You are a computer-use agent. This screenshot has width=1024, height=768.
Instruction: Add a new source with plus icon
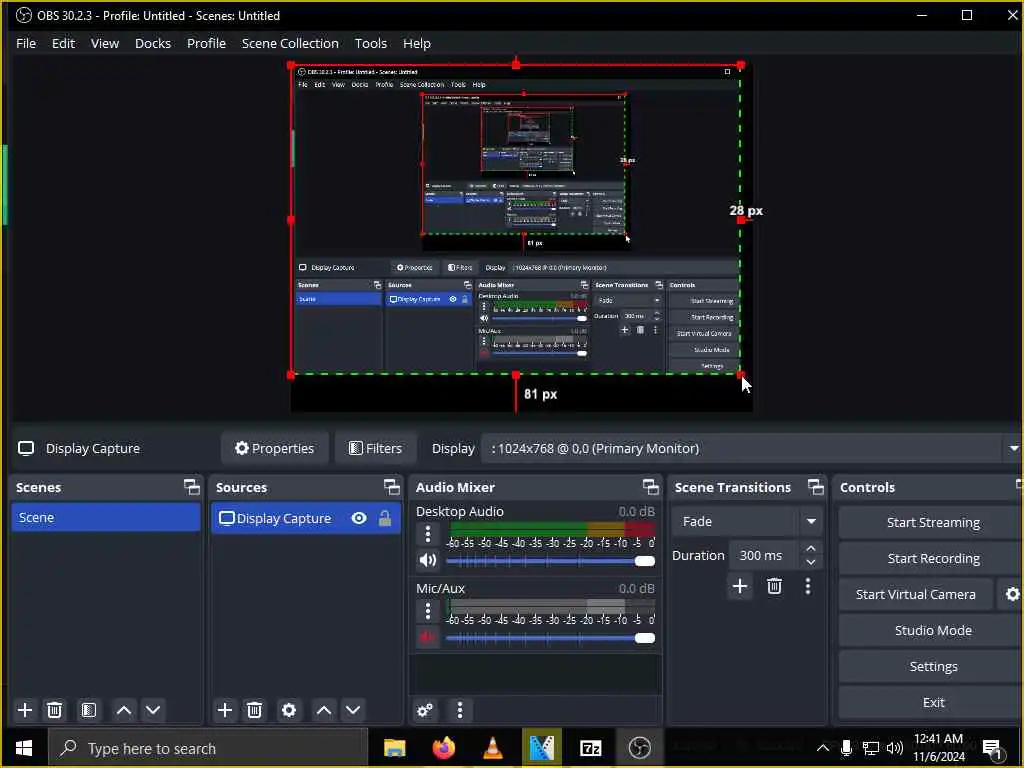(x=225, y=710)
